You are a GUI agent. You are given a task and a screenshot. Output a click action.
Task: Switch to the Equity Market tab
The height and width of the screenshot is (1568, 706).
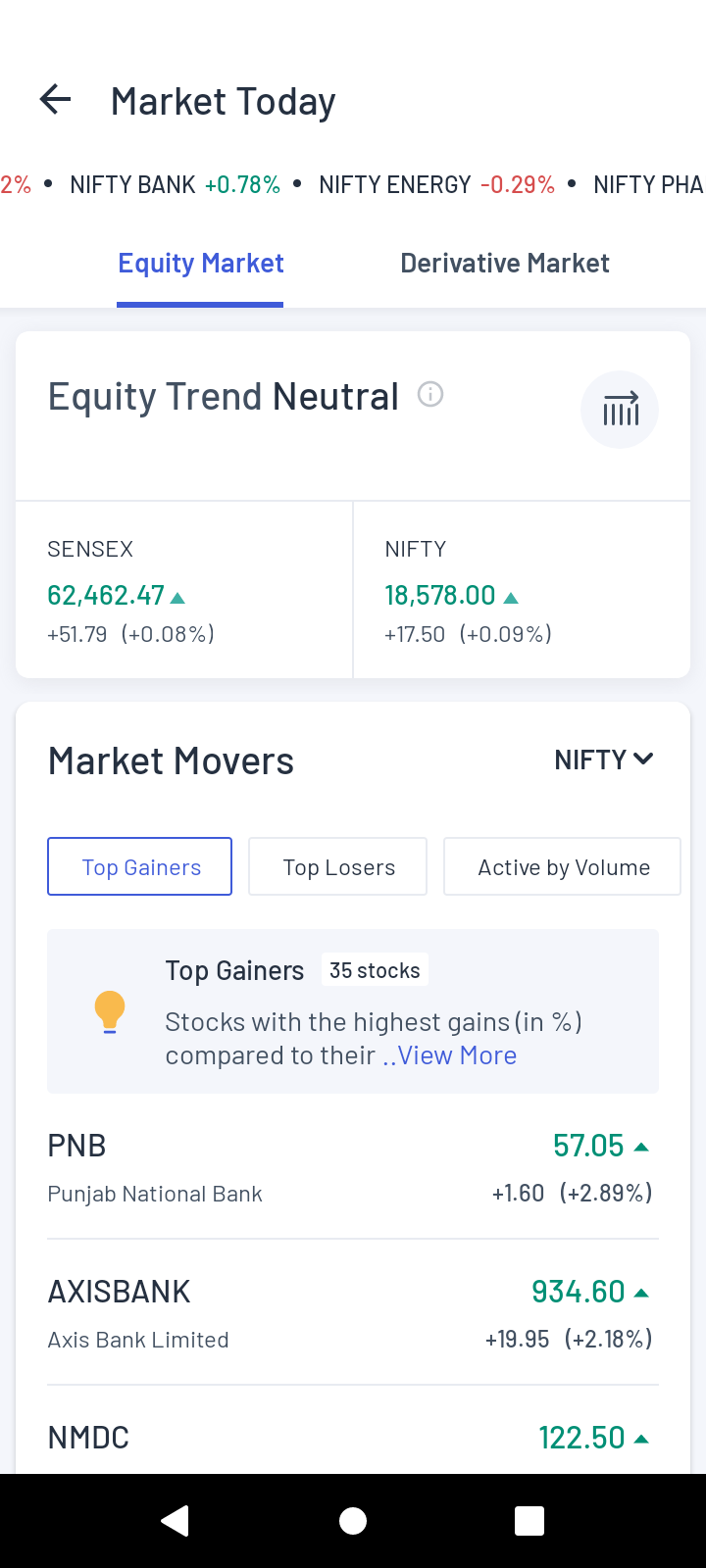point(200,264)
